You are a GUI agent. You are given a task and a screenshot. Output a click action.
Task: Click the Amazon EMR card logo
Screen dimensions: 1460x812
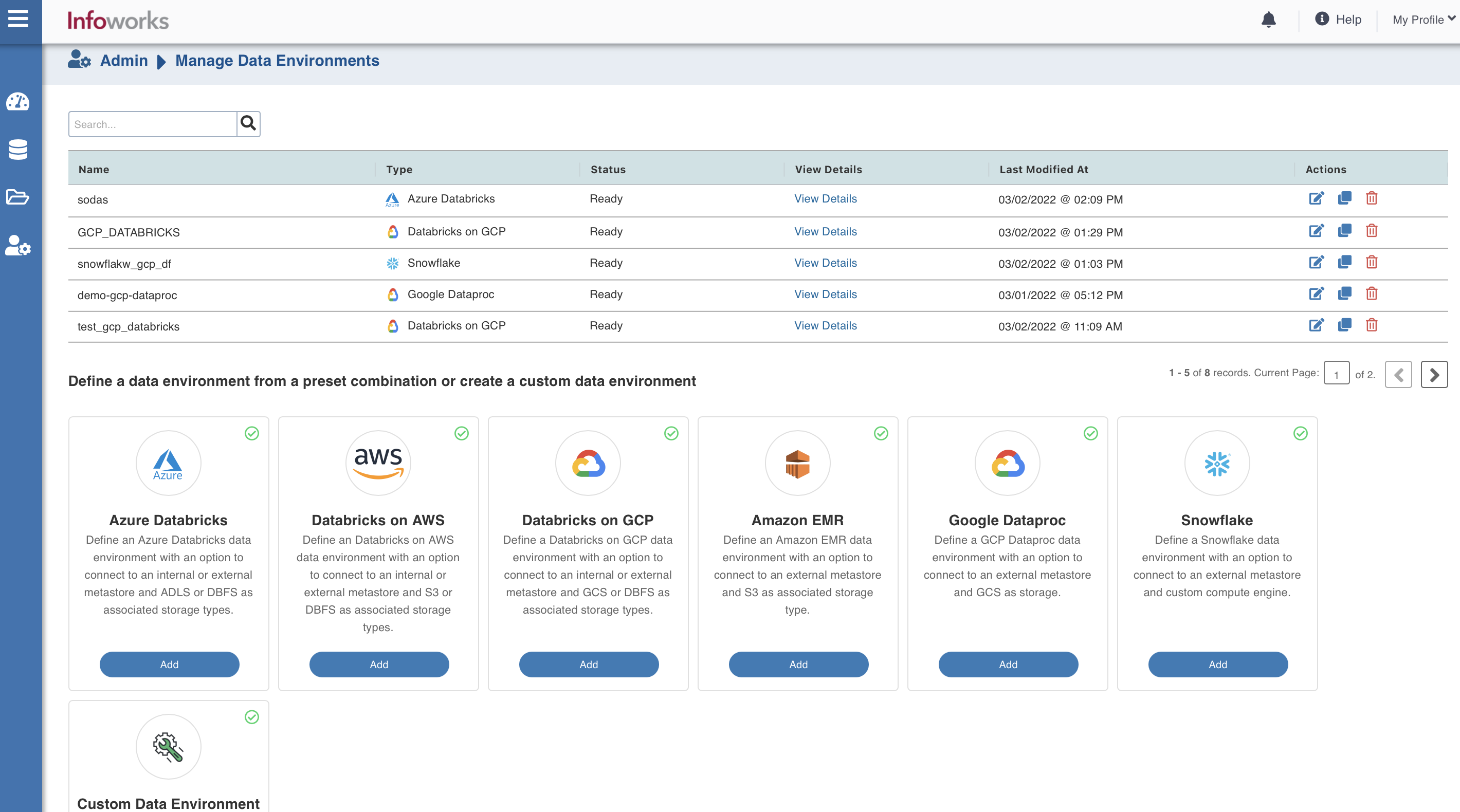pyautogui.click(x=797, y=464)
